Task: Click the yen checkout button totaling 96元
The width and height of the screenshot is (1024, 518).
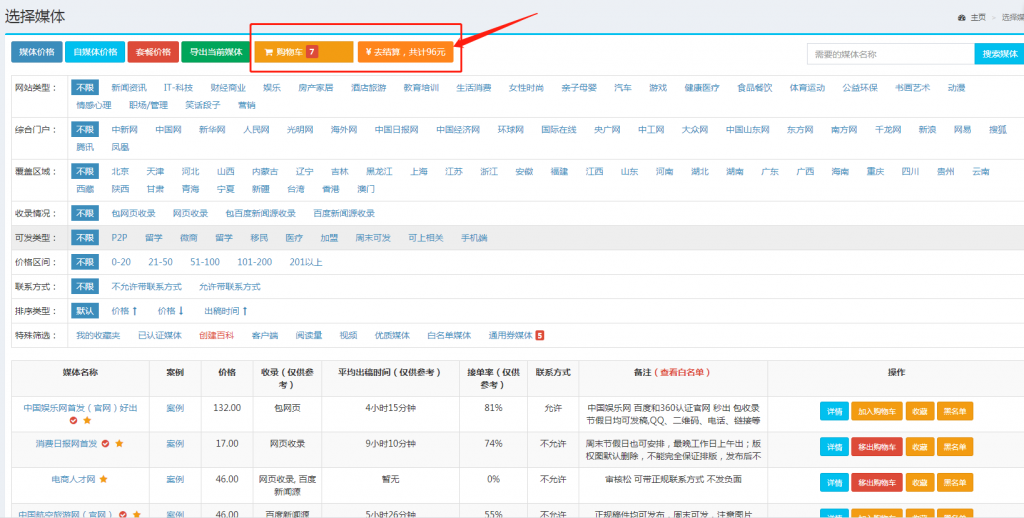Action: pyautogui.click(x=405, y=52)
